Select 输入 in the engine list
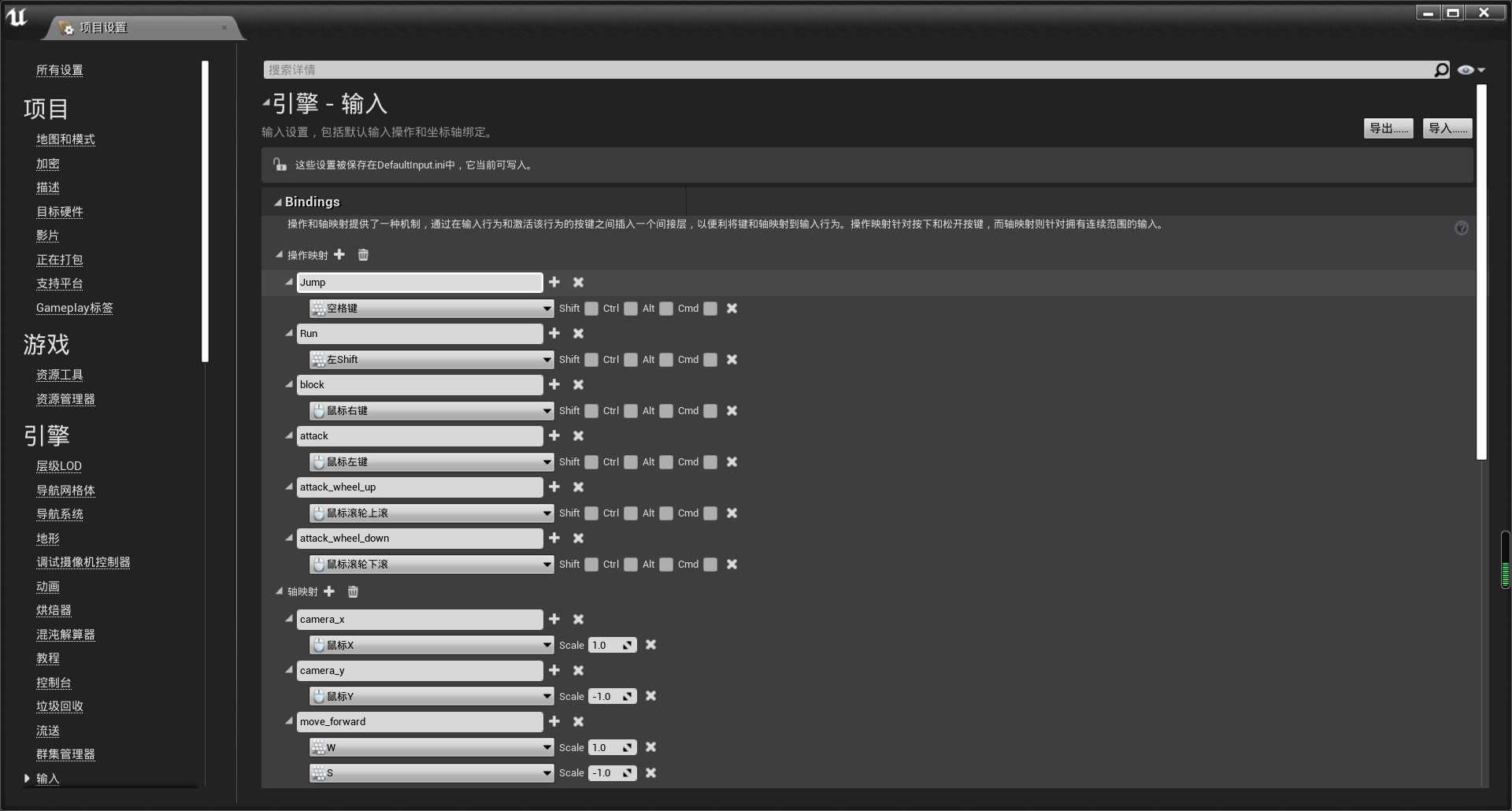 47,779
